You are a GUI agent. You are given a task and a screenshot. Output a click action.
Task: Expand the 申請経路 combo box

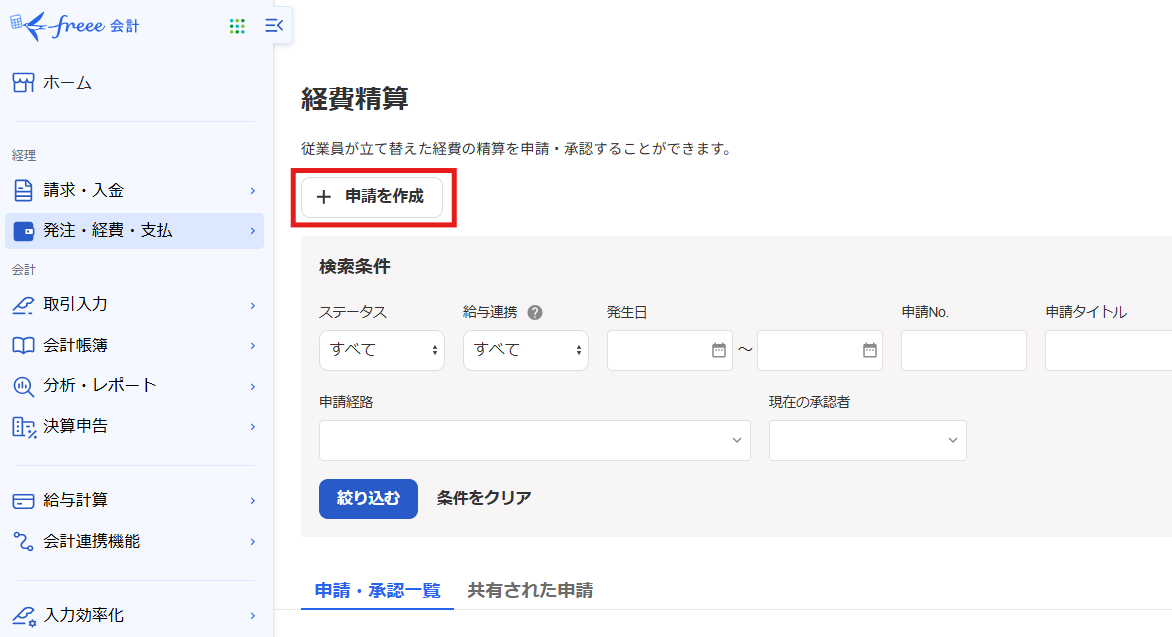click(534, 440)
